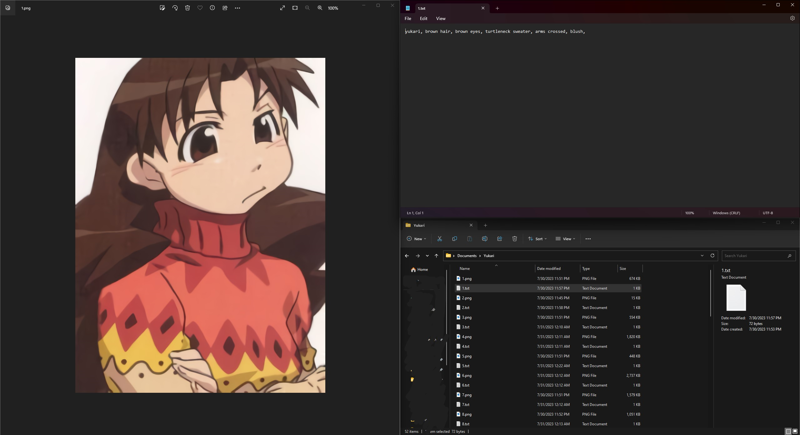Screen dimensions: 800x435
Task: Open the View dropdown in Explorer
Action: 565,239
